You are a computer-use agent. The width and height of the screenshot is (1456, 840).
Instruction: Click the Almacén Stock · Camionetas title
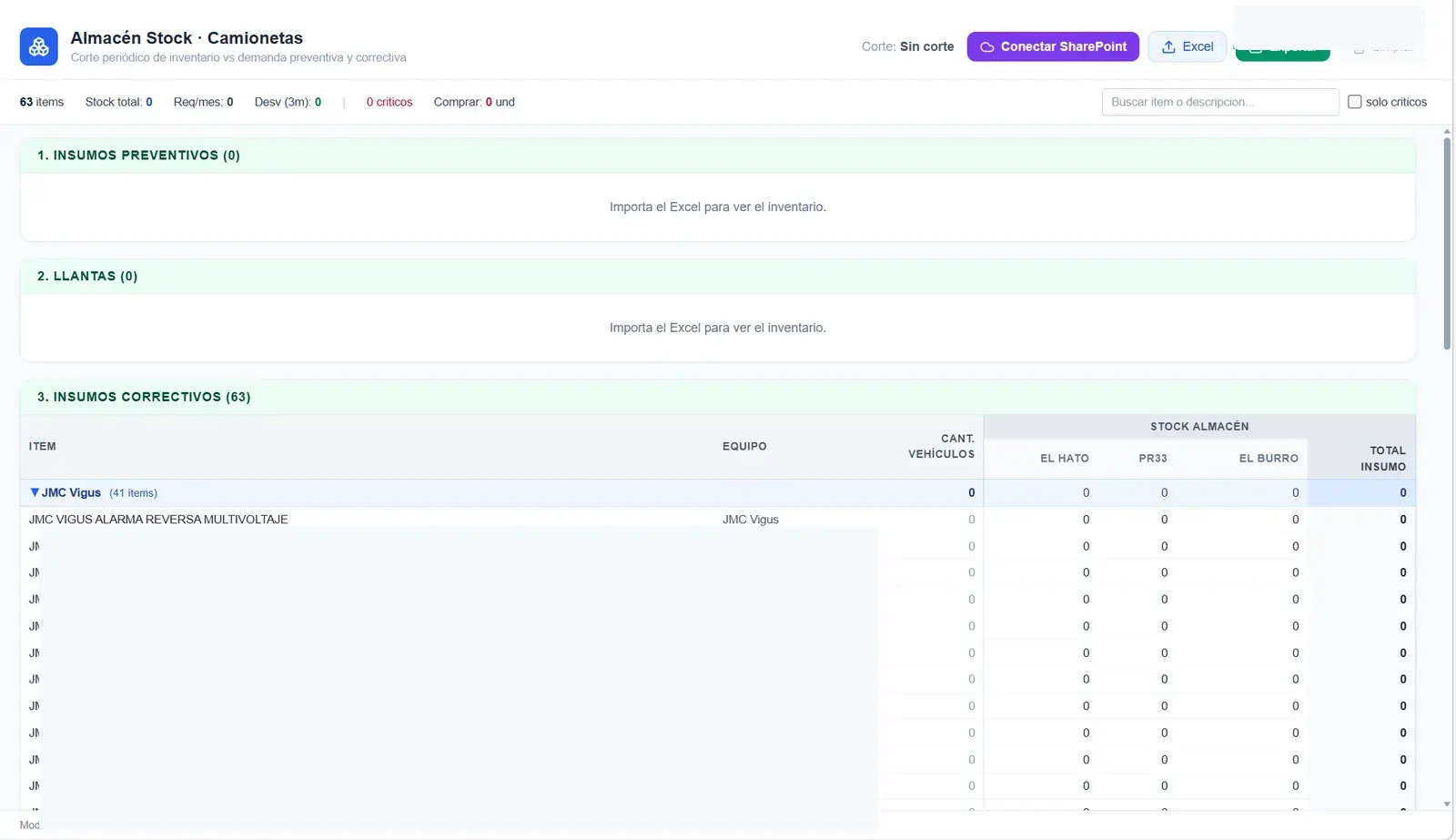coord(187,38)
